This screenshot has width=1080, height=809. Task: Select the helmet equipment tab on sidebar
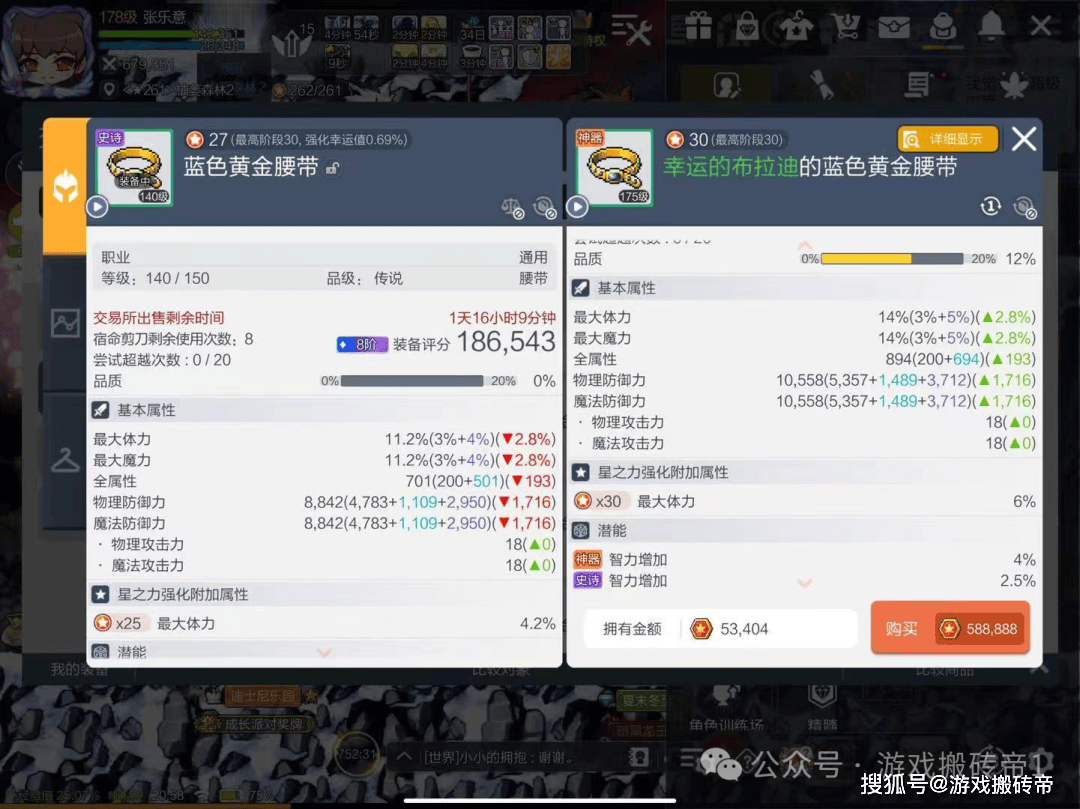65,186
